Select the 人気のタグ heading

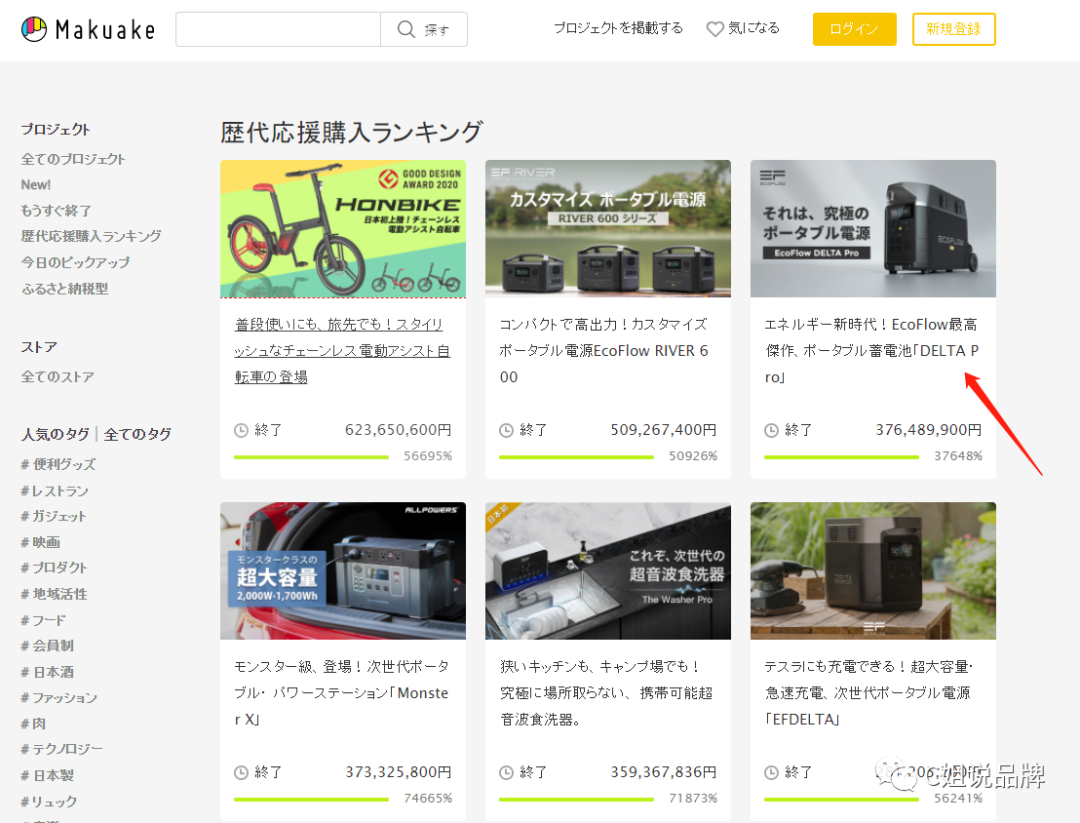[55, 434]
